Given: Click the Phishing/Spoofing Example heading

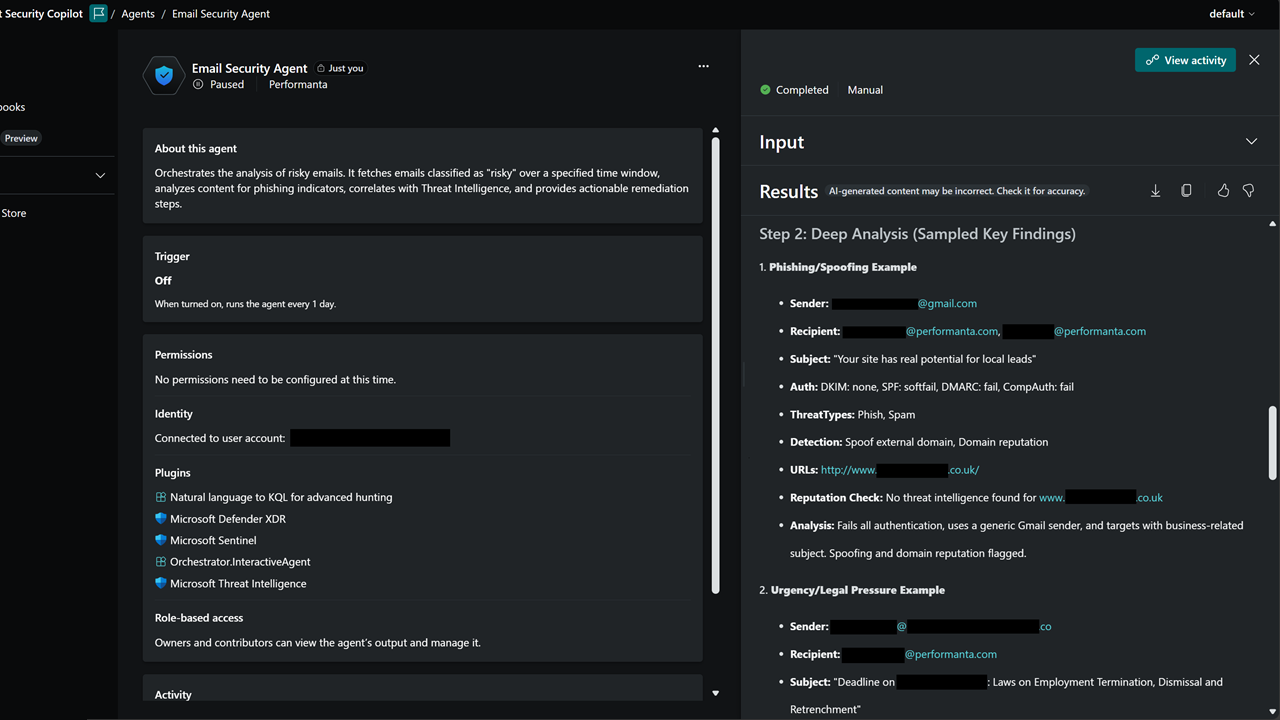Looking at the screenshot, I should (843, 267).
